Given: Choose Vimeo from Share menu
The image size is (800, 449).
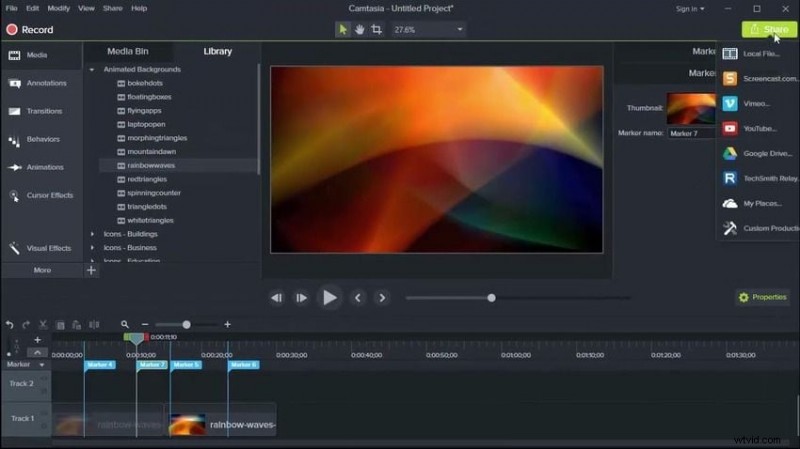Looking at the screenshot, I should coord(759,104).
